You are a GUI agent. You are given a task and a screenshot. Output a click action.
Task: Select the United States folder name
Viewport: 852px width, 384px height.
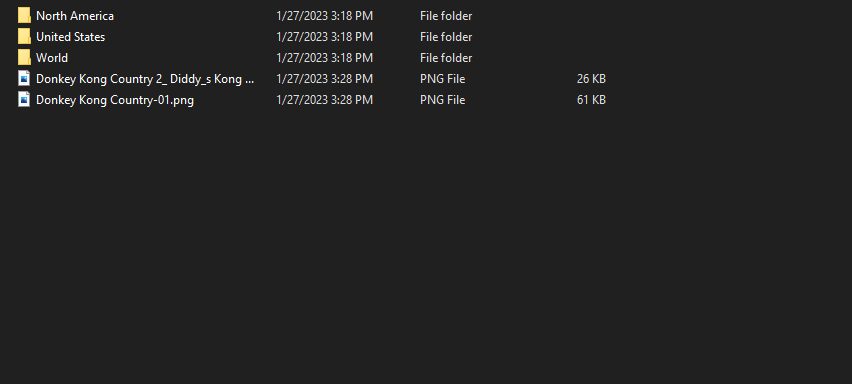(71, 37)
